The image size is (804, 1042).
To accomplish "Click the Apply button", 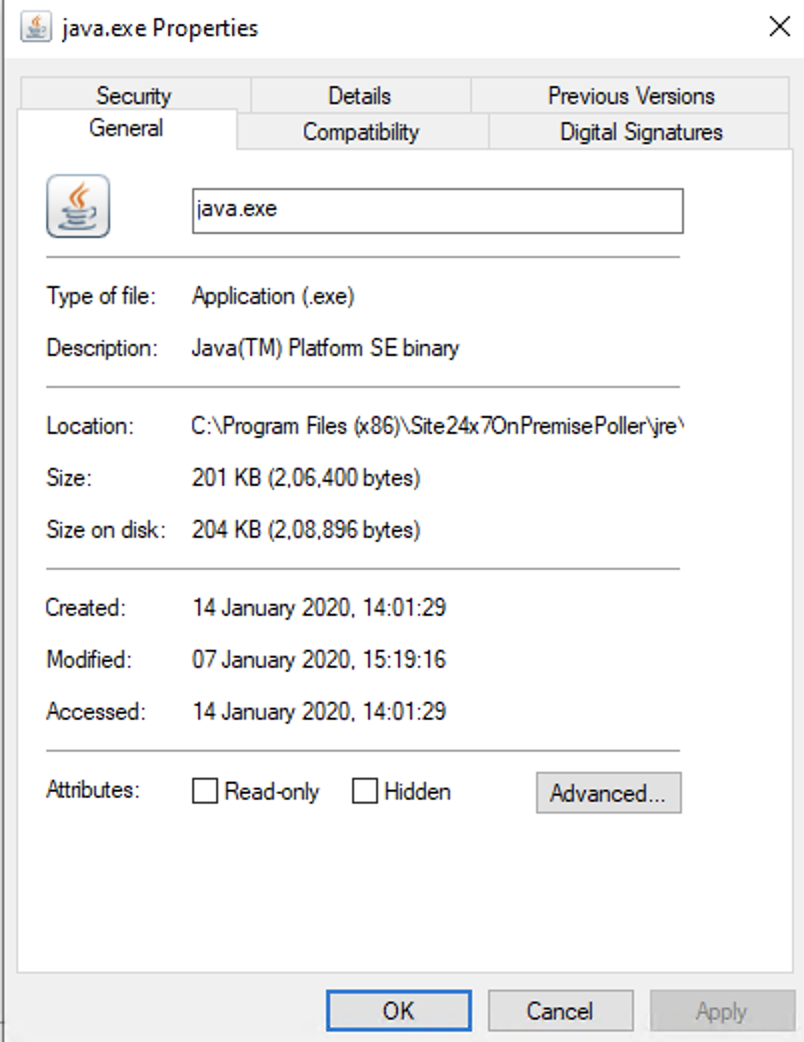I will [721, 1011].
